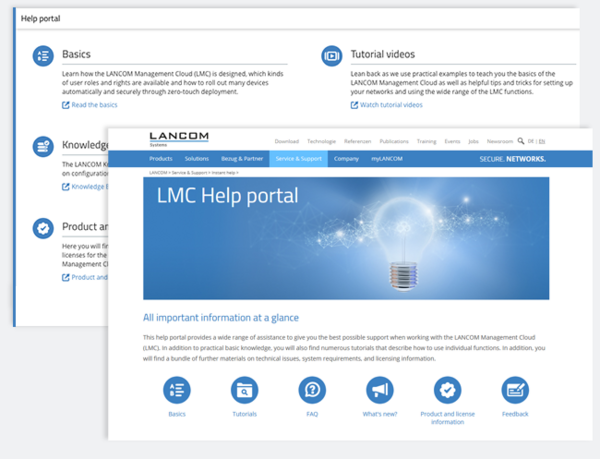Click the Basics list icon in Help portal
This screenshot has height=459, width=600.
[x=43, y=56]
